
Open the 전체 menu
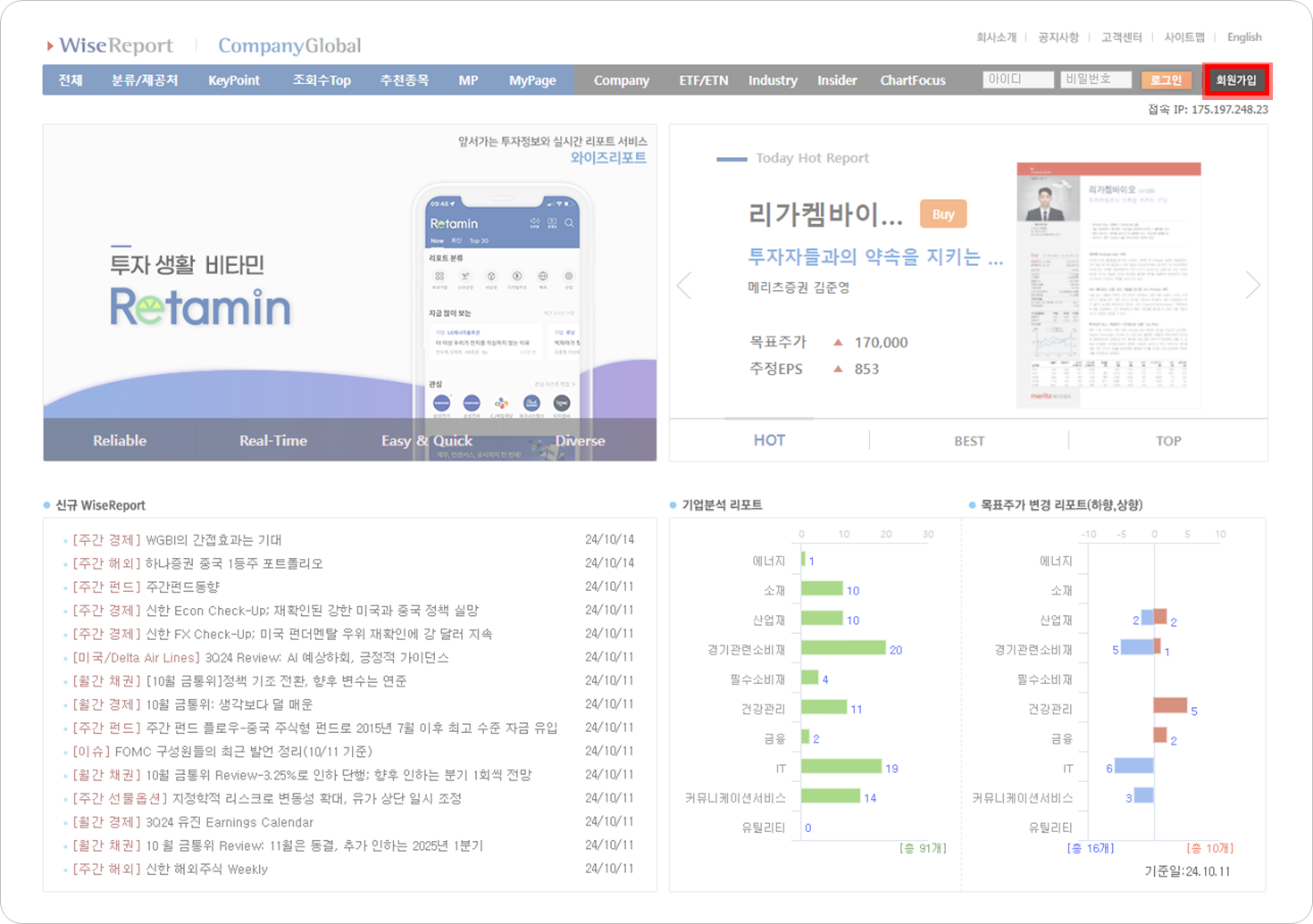pyautogui.click(x=71, y=80)
